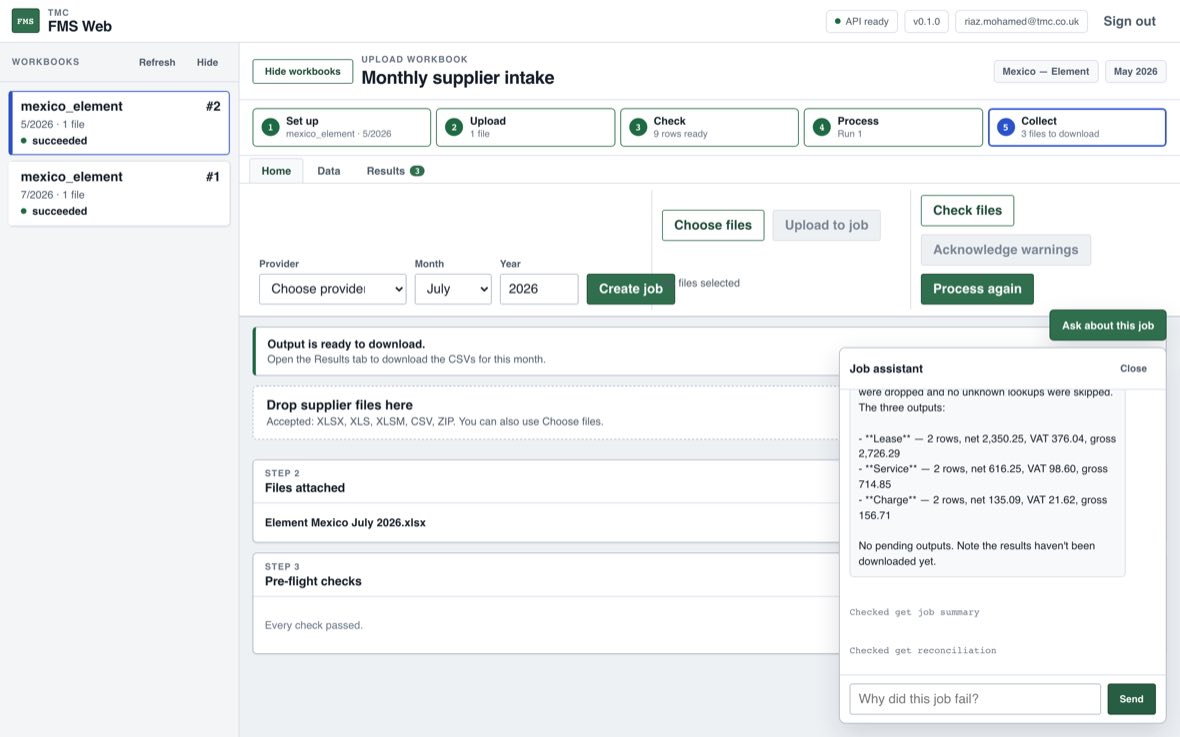Open the Choose provider dropdown
The height and width of the screenshot is (737, 1180).
[x=333, y=289]
